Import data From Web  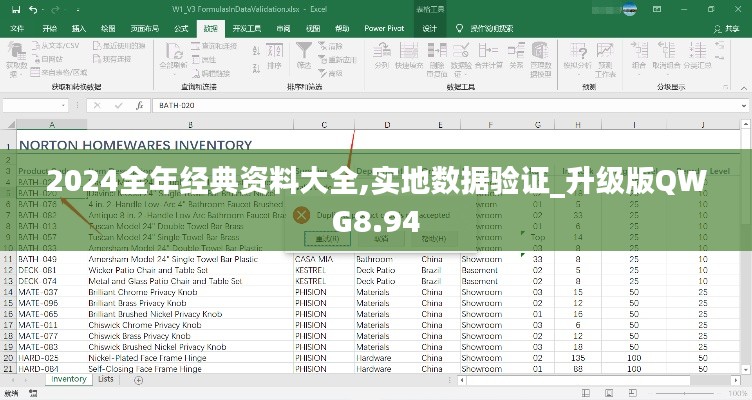point(47,59)
